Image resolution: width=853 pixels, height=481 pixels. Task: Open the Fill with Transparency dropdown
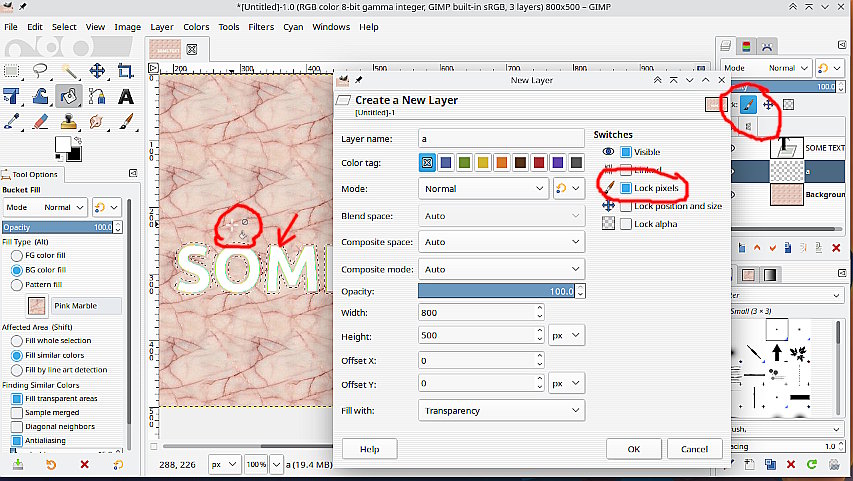[x=501, y=410]
